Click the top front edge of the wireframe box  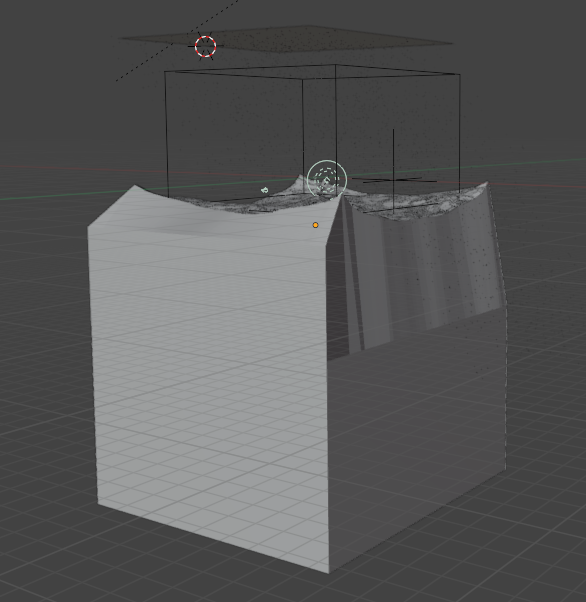234,75
